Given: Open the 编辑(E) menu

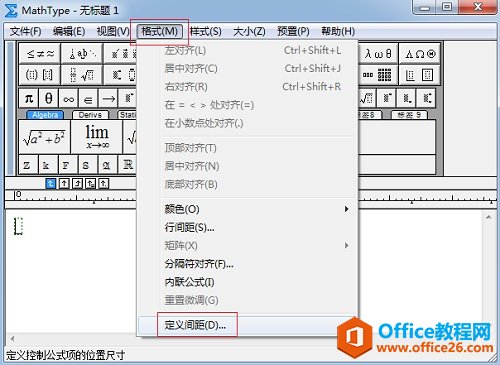Looking at the screenshot, I should [x=69, y=31].
